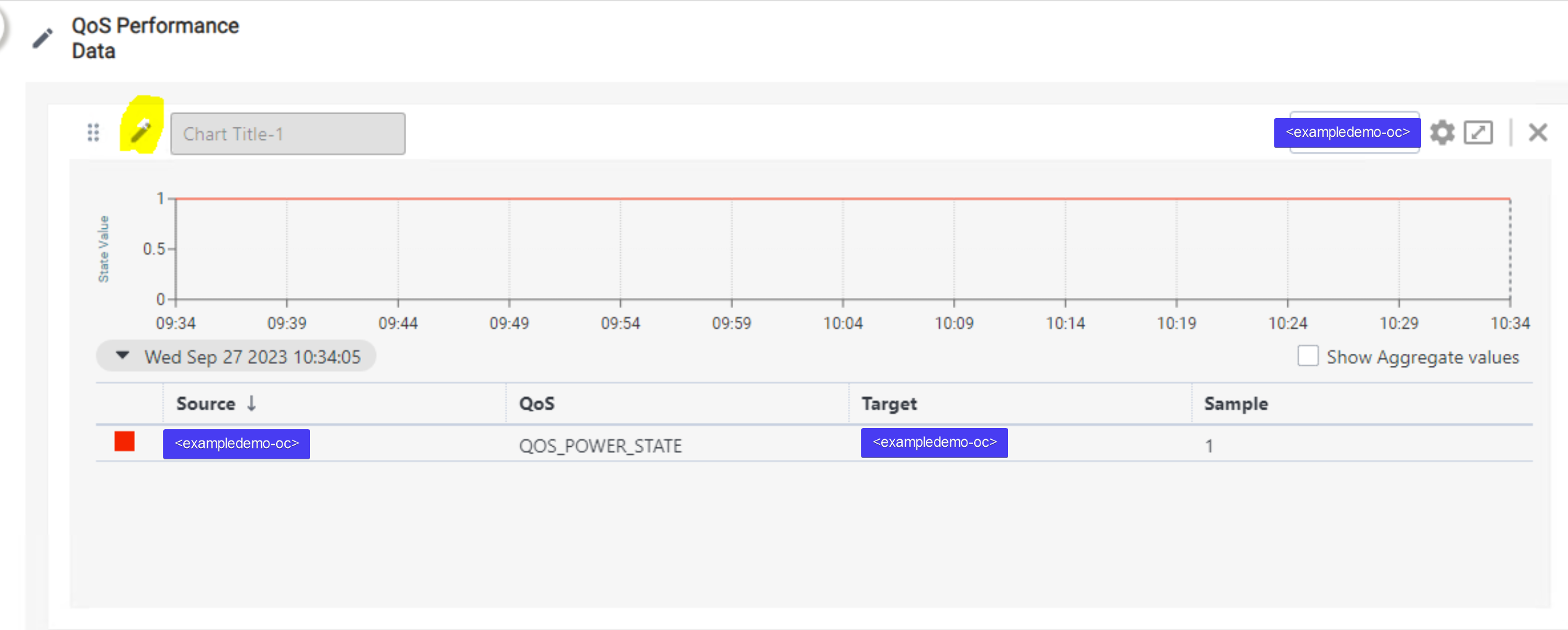Image resolution: width=1568 pixels, height=630 pixels.
Task: Click the 09:34 time label on chart axis
Action: [176, 323]
